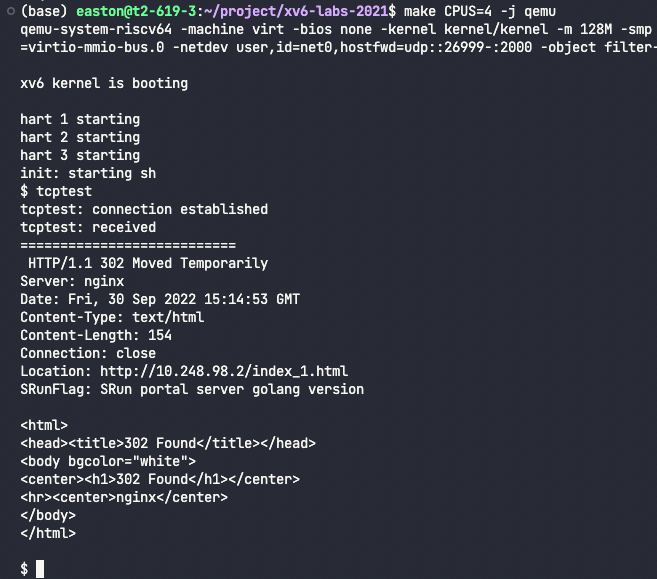Viewport: 657px width, 579px height.
Task: Click 'tcptest: connection established' output line
Action: pos(144,209)
